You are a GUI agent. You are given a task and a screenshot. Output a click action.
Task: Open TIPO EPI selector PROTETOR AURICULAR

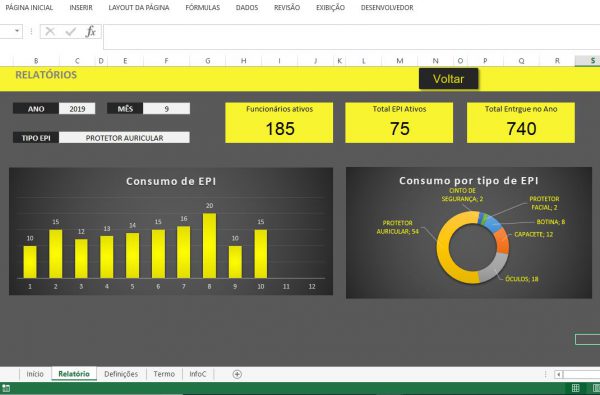(x=124, y=138)
